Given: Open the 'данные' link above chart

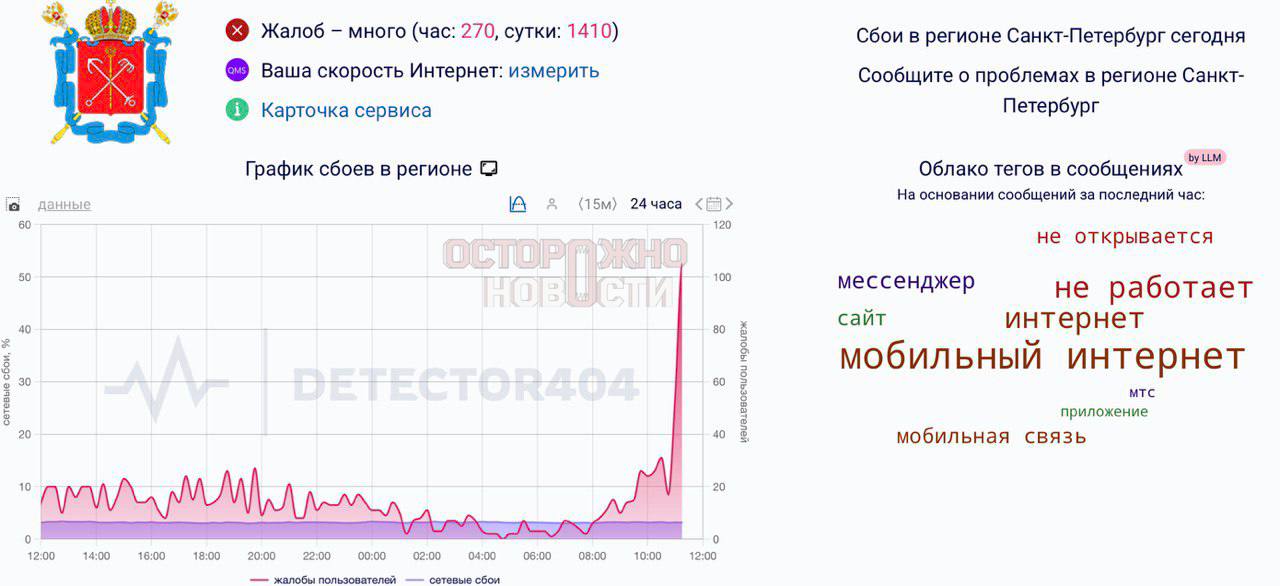Looking at the screenshot, I should click(x=64, y=205).
